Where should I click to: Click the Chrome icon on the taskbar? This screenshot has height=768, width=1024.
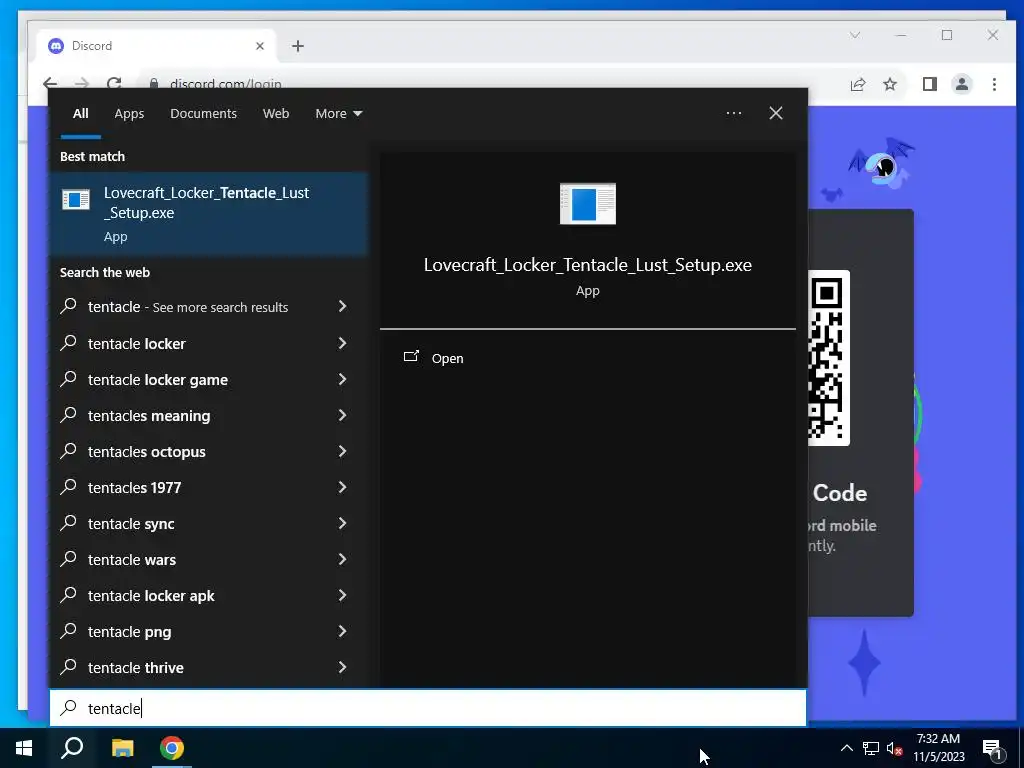coord(172,748)
